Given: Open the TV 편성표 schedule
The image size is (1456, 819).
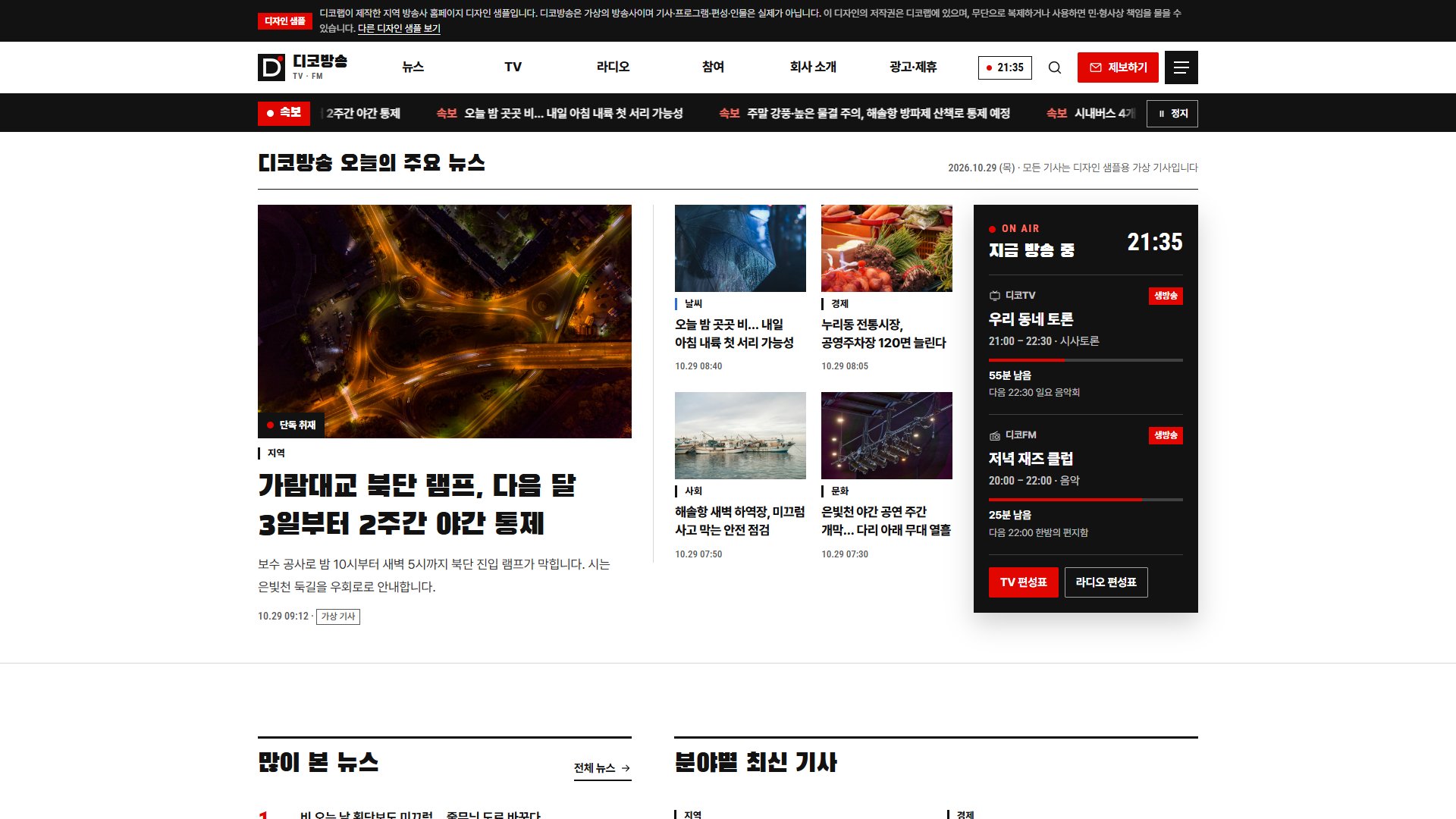Looking at the screenshot, I should point(1023,582).
